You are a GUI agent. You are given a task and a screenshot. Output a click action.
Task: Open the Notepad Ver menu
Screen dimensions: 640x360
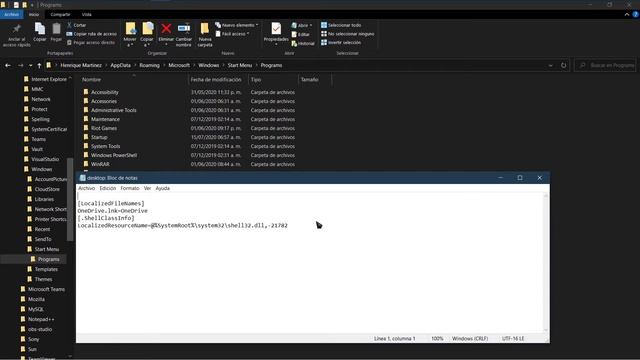147,188
